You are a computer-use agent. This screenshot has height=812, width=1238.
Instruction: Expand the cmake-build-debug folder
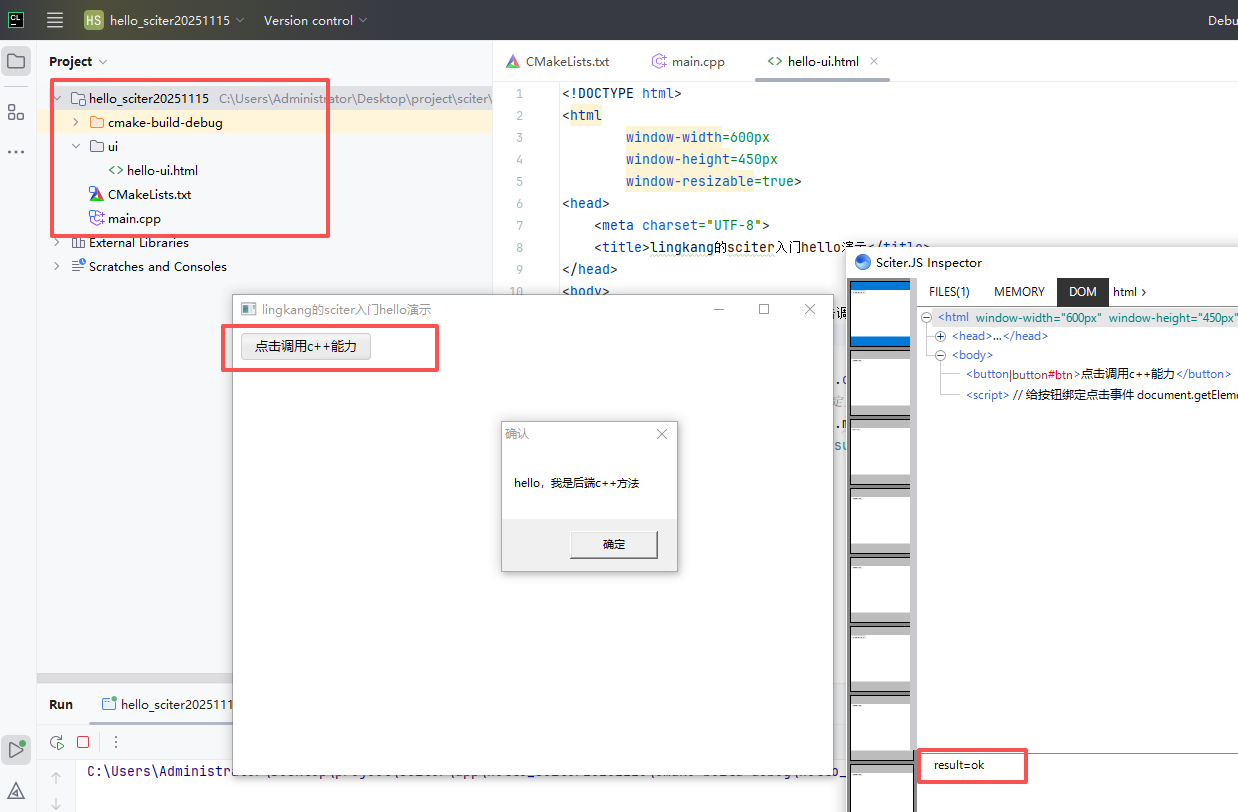[76, 123]
